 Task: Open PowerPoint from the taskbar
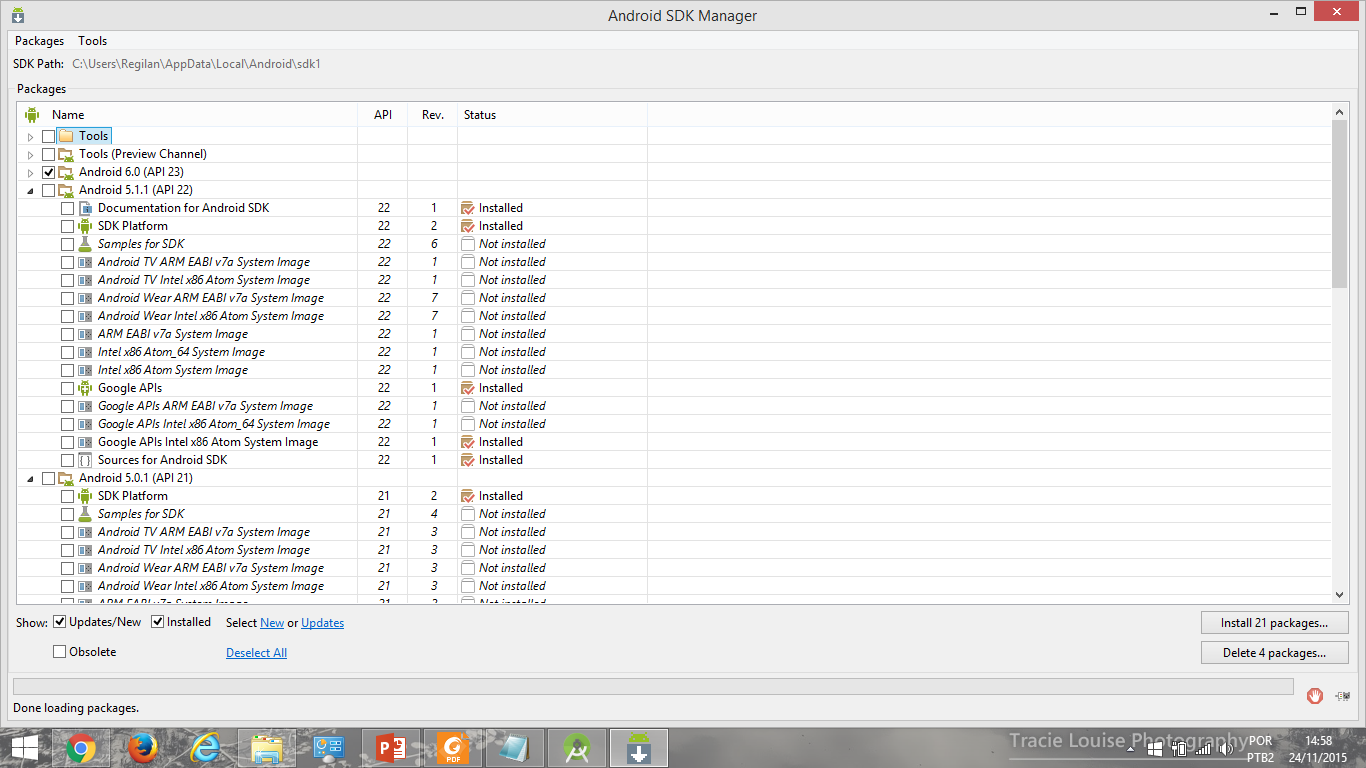[x=391, y=748]
